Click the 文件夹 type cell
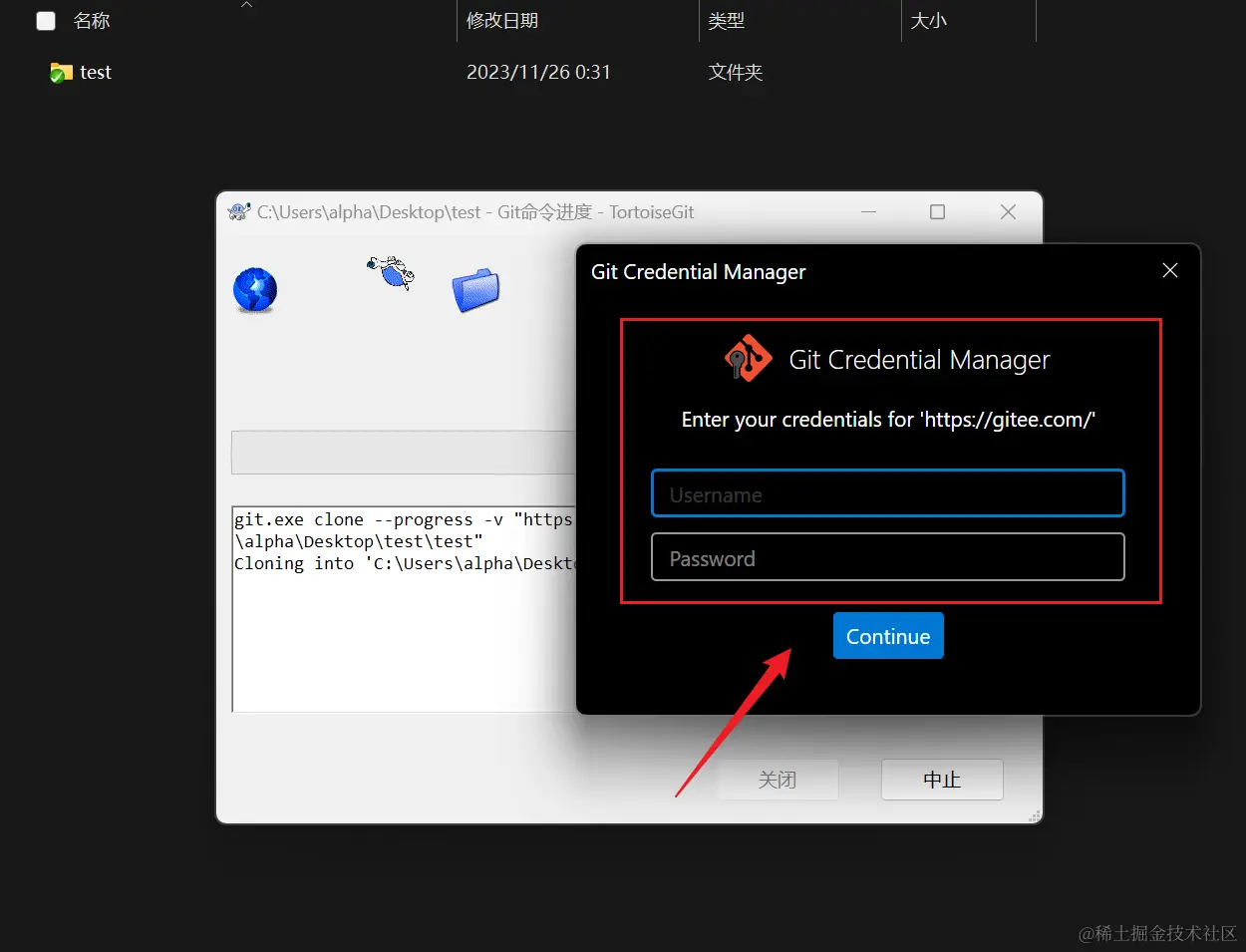Screen dimensions: 1246x952 coord(736,72)
